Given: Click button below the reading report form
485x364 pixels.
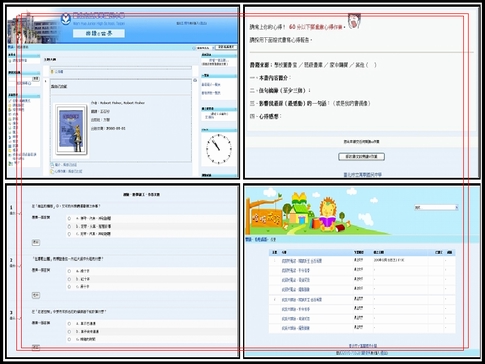Looking at the screenshot, I should coord(361,156).
